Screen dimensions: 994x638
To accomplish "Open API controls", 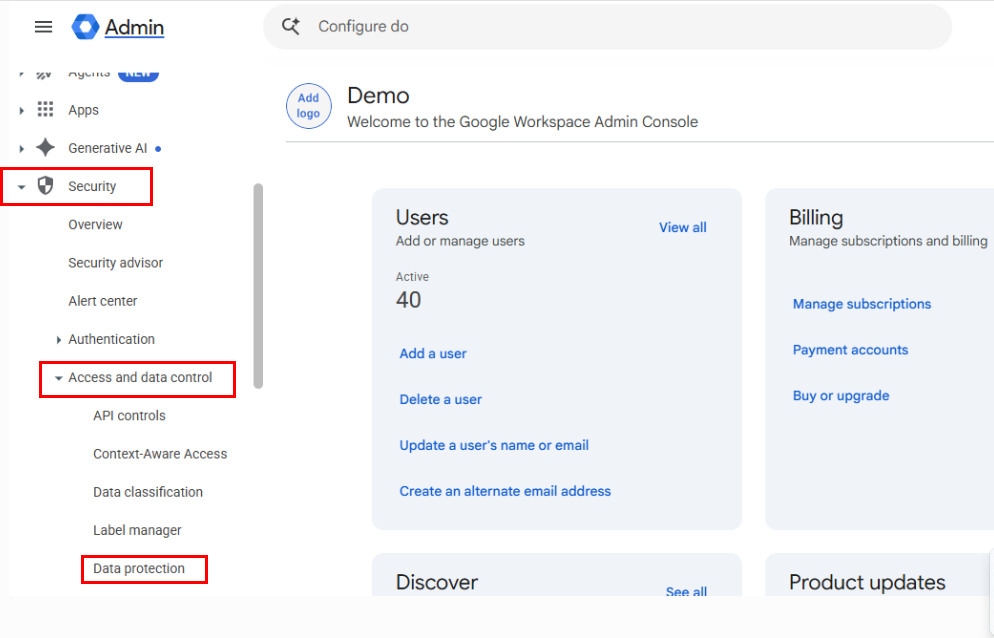I will coord(129,415).
